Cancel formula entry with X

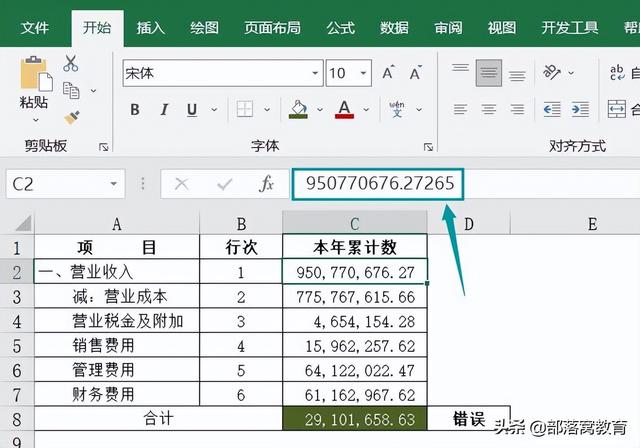tap(182, 184)
